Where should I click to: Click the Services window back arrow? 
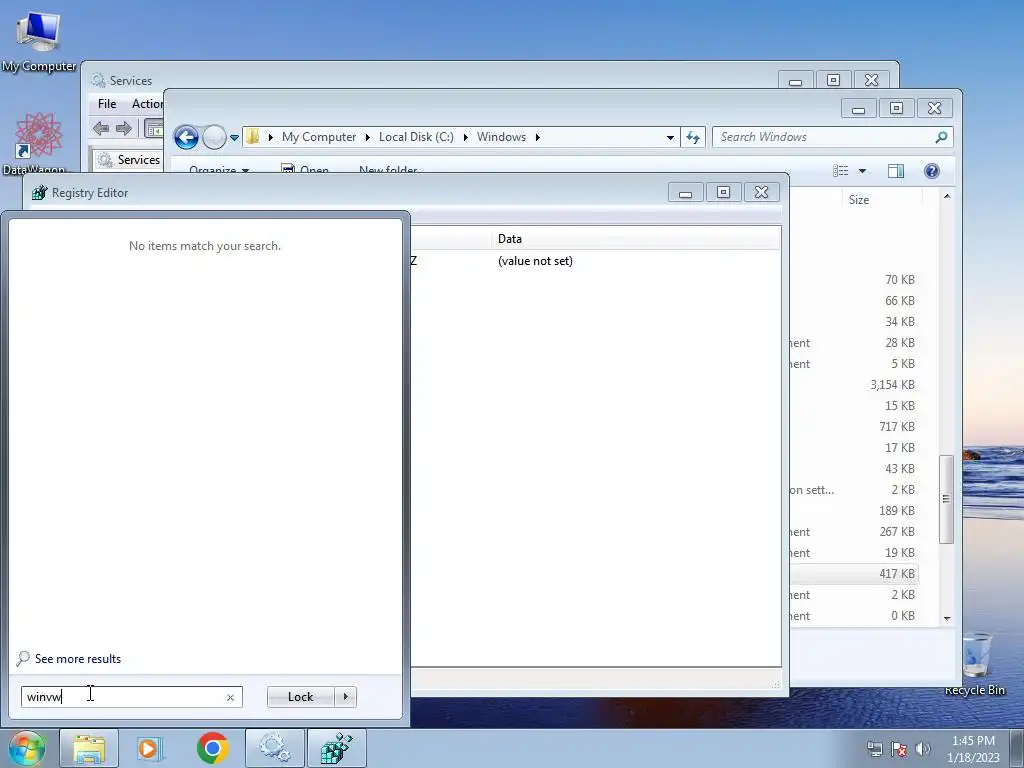click(x=101, y=129)
